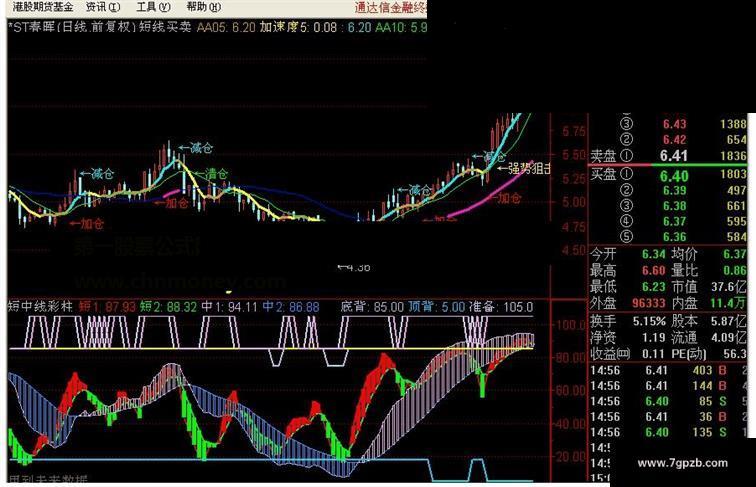Click the 通达信金融终端 title text
The image size is (756, 487).
point(391,7)
